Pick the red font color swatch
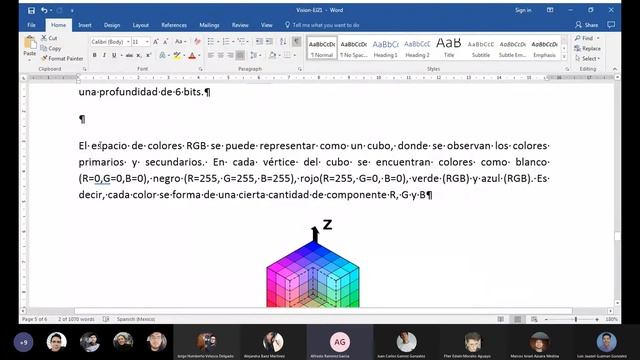Image resolution: width=640 pixels, height=360 pixels. pos(192,55)
